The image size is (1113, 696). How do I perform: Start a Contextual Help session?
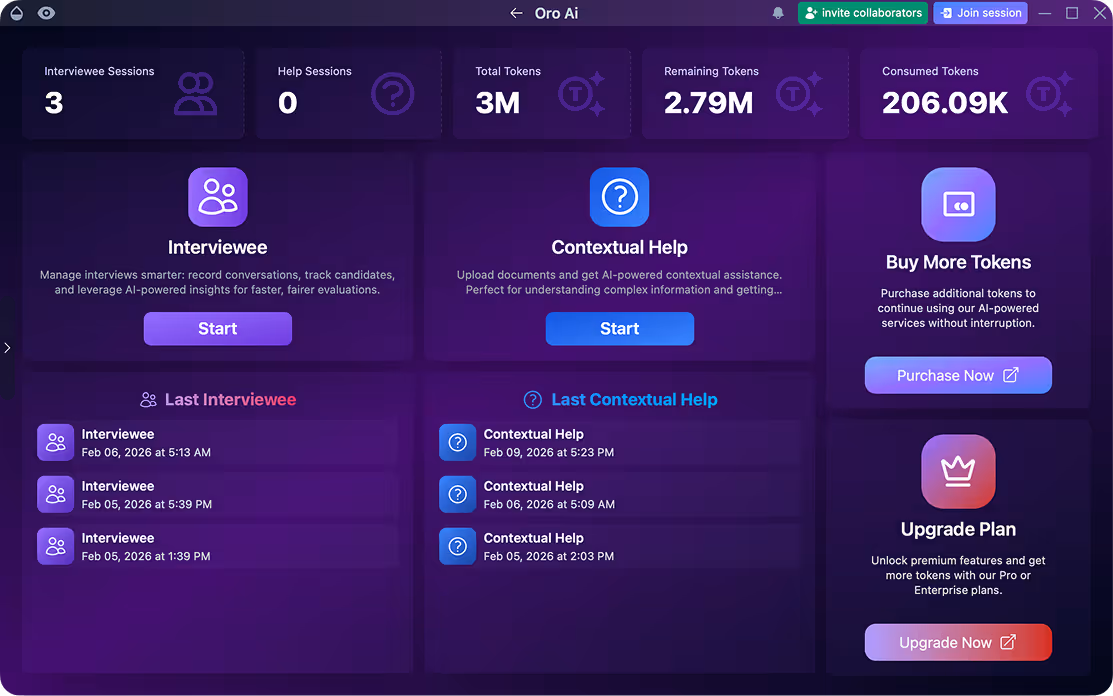(620, 328)
